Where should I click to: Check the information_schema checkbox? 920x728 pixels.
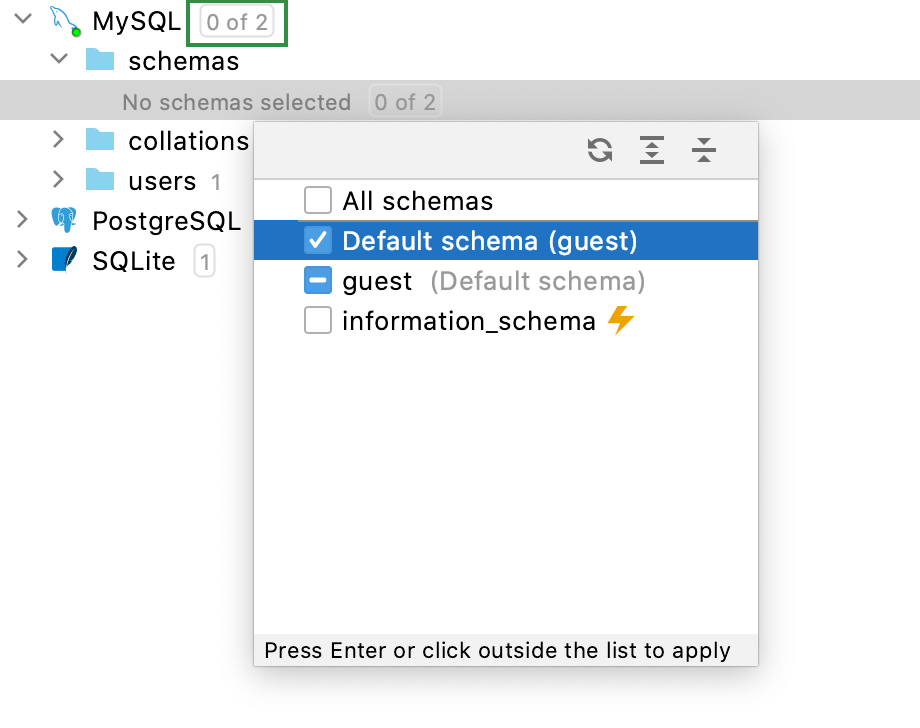318,321
